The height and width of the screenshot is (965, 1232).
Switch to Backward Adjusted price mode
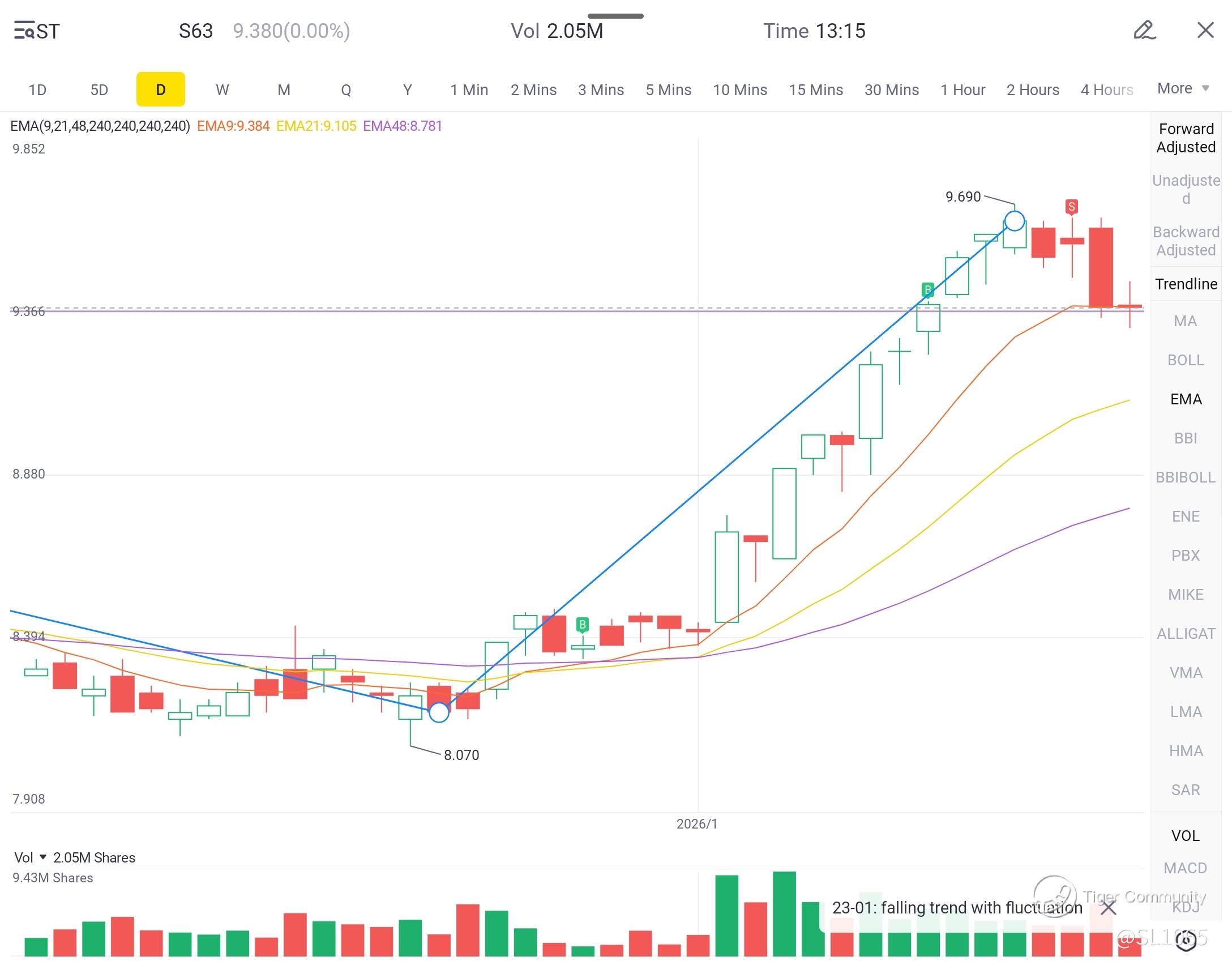[x=1186, y=241]
